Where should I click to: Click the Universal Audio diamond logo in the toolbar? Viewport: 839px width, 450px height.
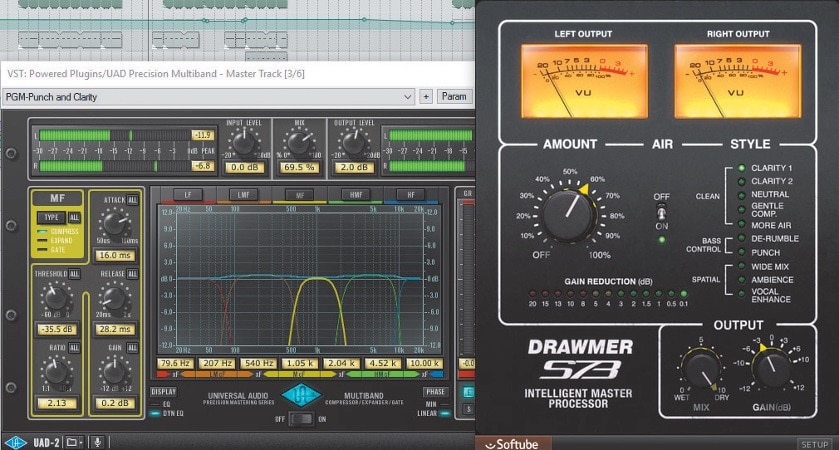[16, 443]
